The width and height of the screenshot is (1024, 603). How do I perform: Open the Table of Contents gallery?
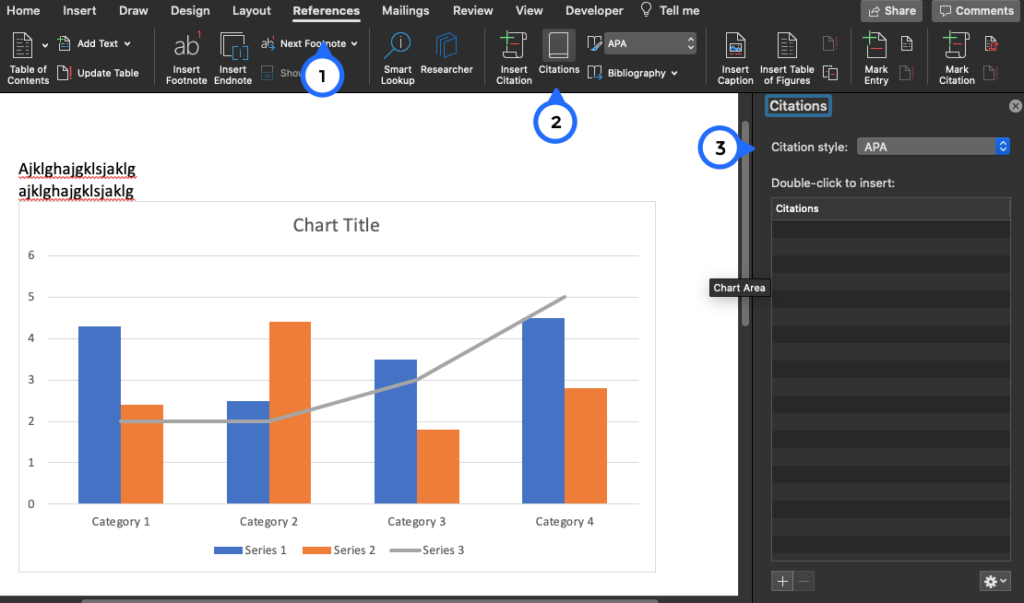click(x=27, y=59)
